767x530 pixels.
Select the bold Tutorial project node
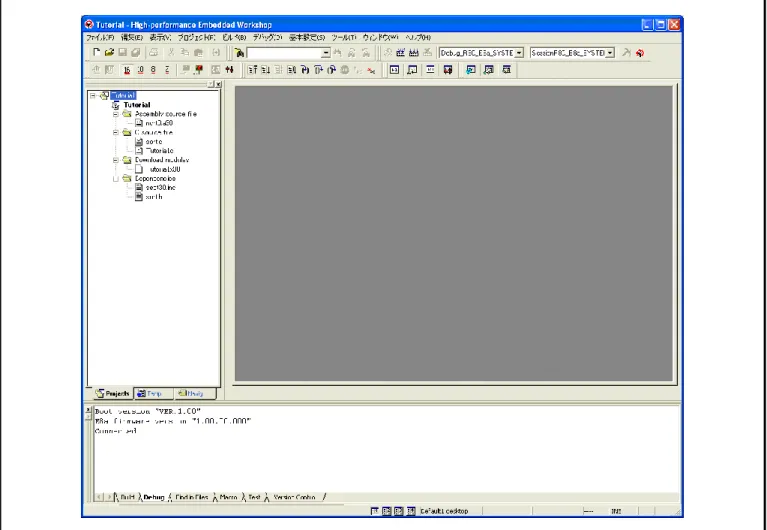coord(137,105)
